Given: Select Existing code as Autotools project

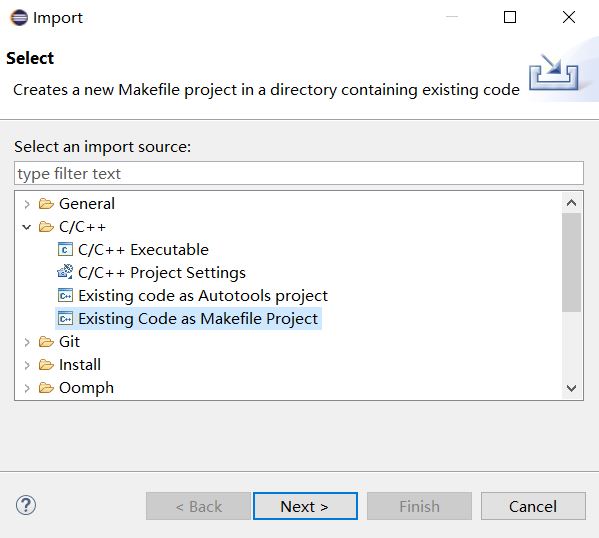Looking at the screenshot, I should [x=203, y=296].
